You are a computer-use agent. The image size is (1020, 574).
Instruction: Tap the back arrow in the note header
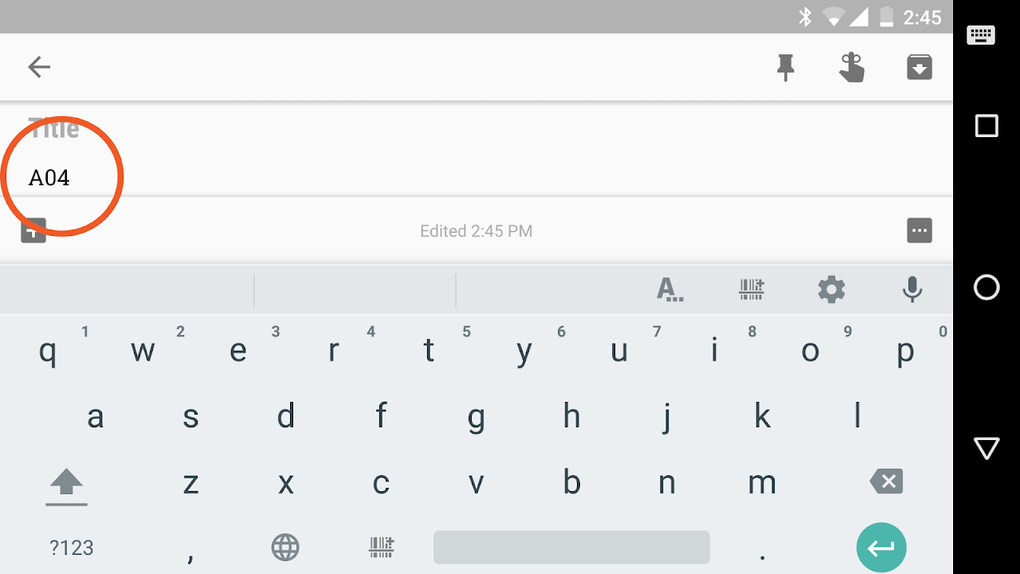39,67
